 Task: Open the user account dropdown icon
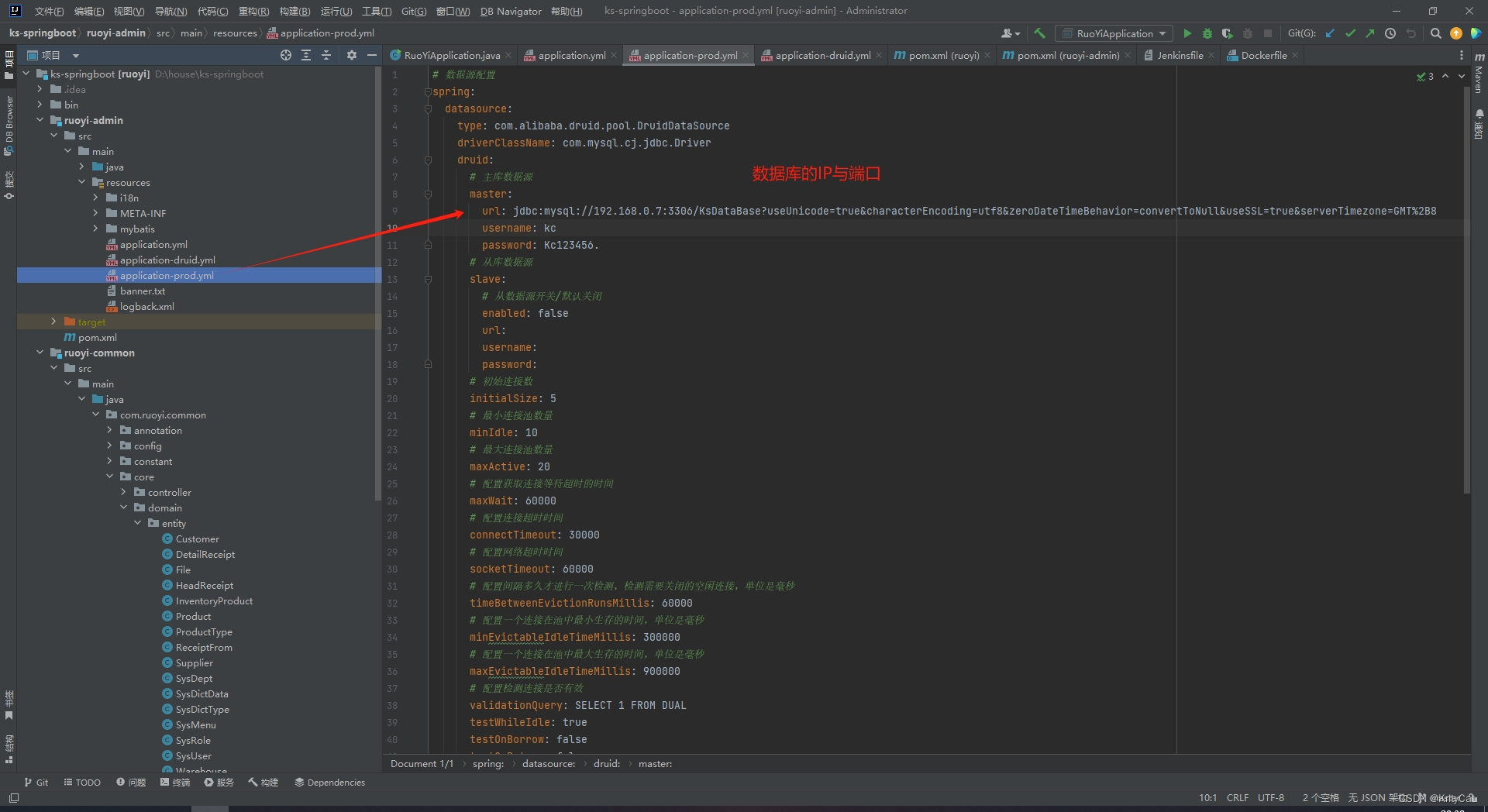pos(1011,33)
